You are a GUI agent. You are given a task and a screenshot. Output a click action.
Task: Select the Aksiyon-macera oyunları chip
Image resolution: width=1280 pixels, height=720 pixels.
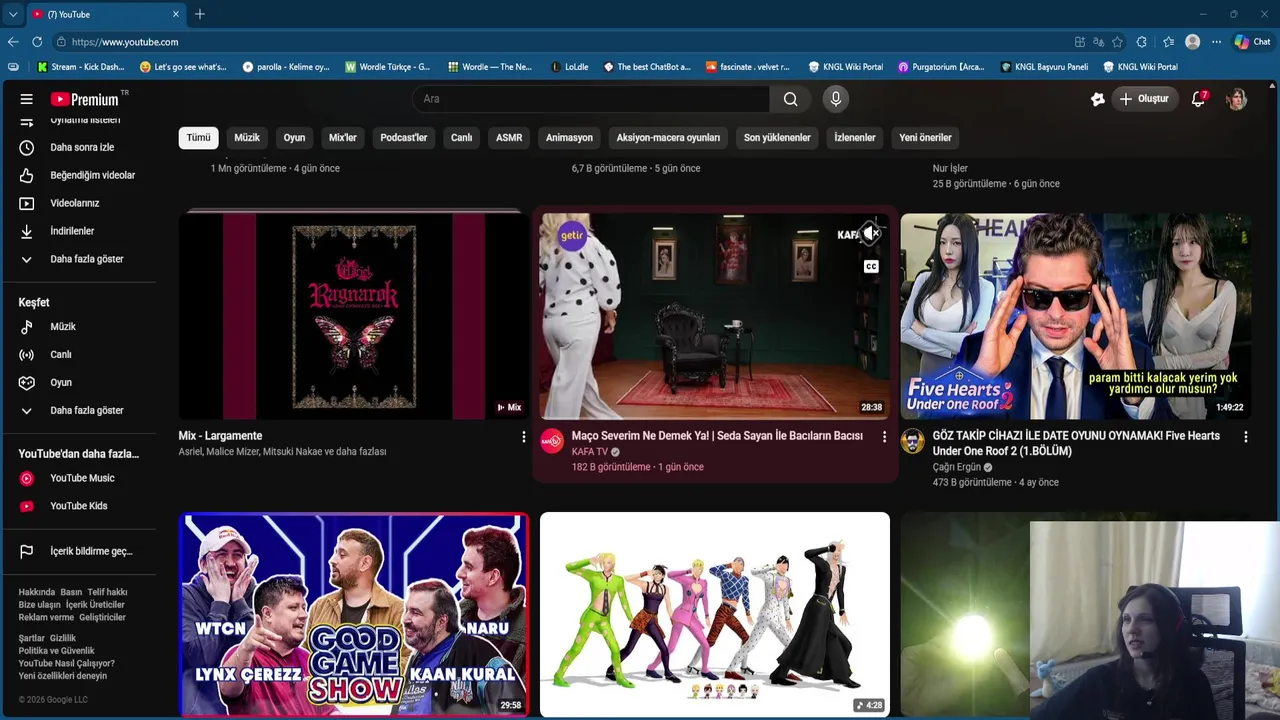pyautogui.click(x=668, y=138)
